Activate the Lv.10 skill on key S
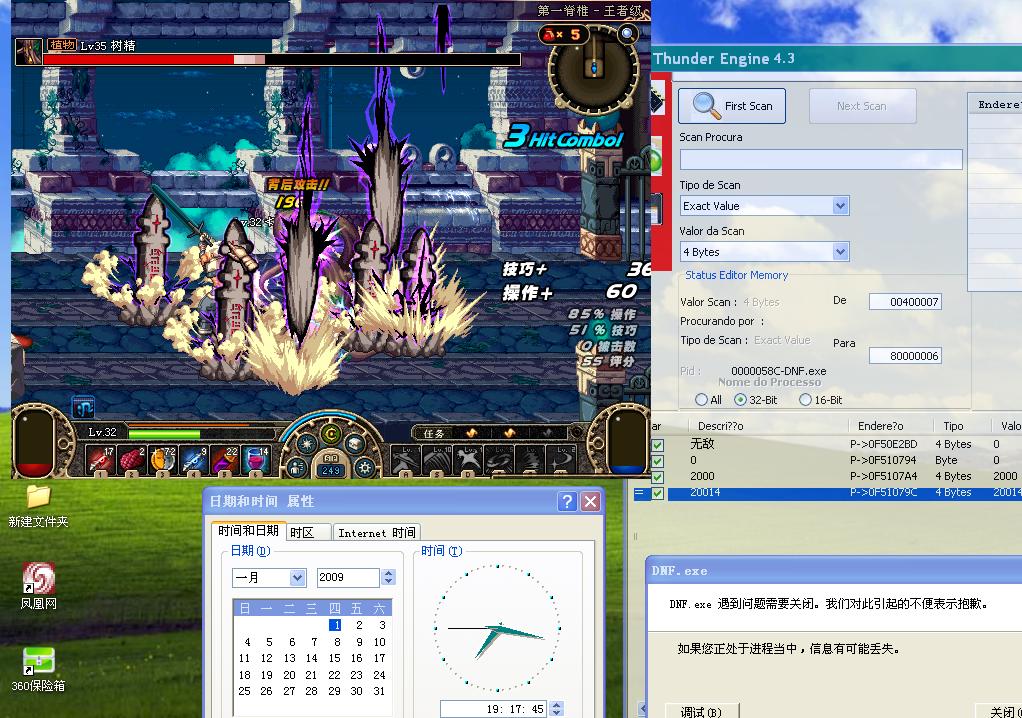This screenshot has height=718, width=1022. click(x=436, y=460)
